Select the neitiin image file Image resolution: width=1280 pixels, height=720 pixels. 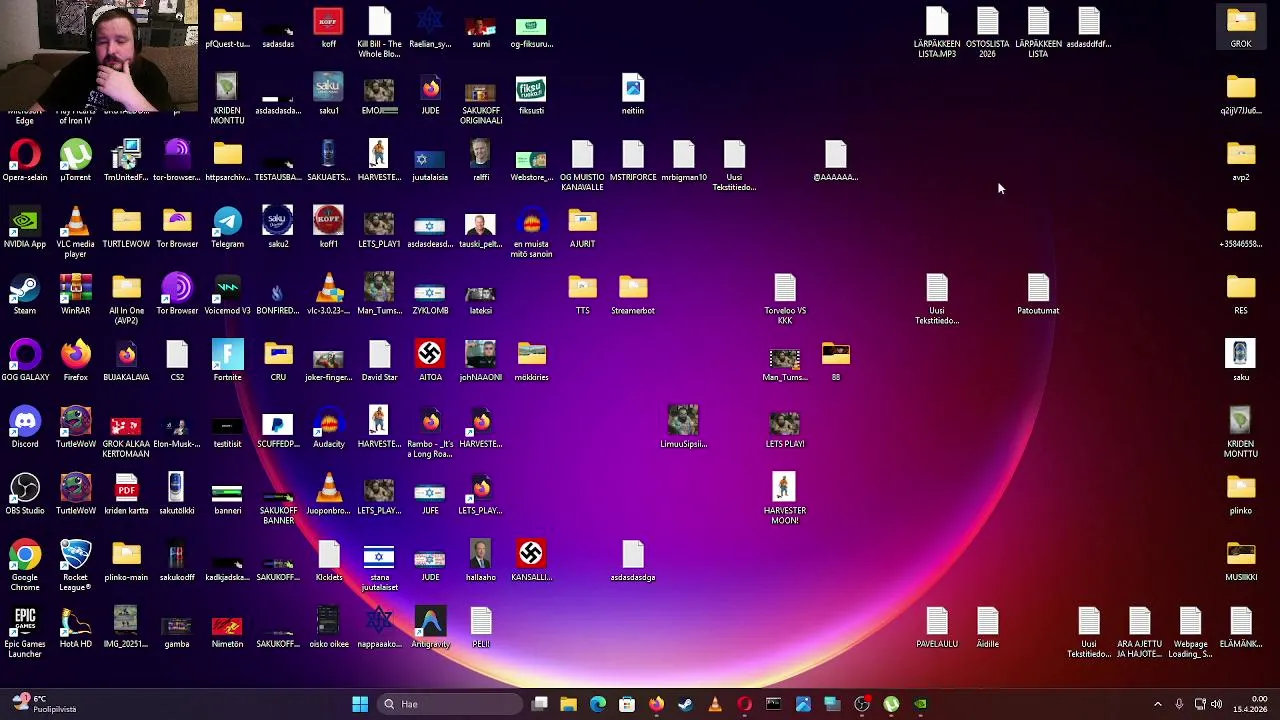coord(633,94)
